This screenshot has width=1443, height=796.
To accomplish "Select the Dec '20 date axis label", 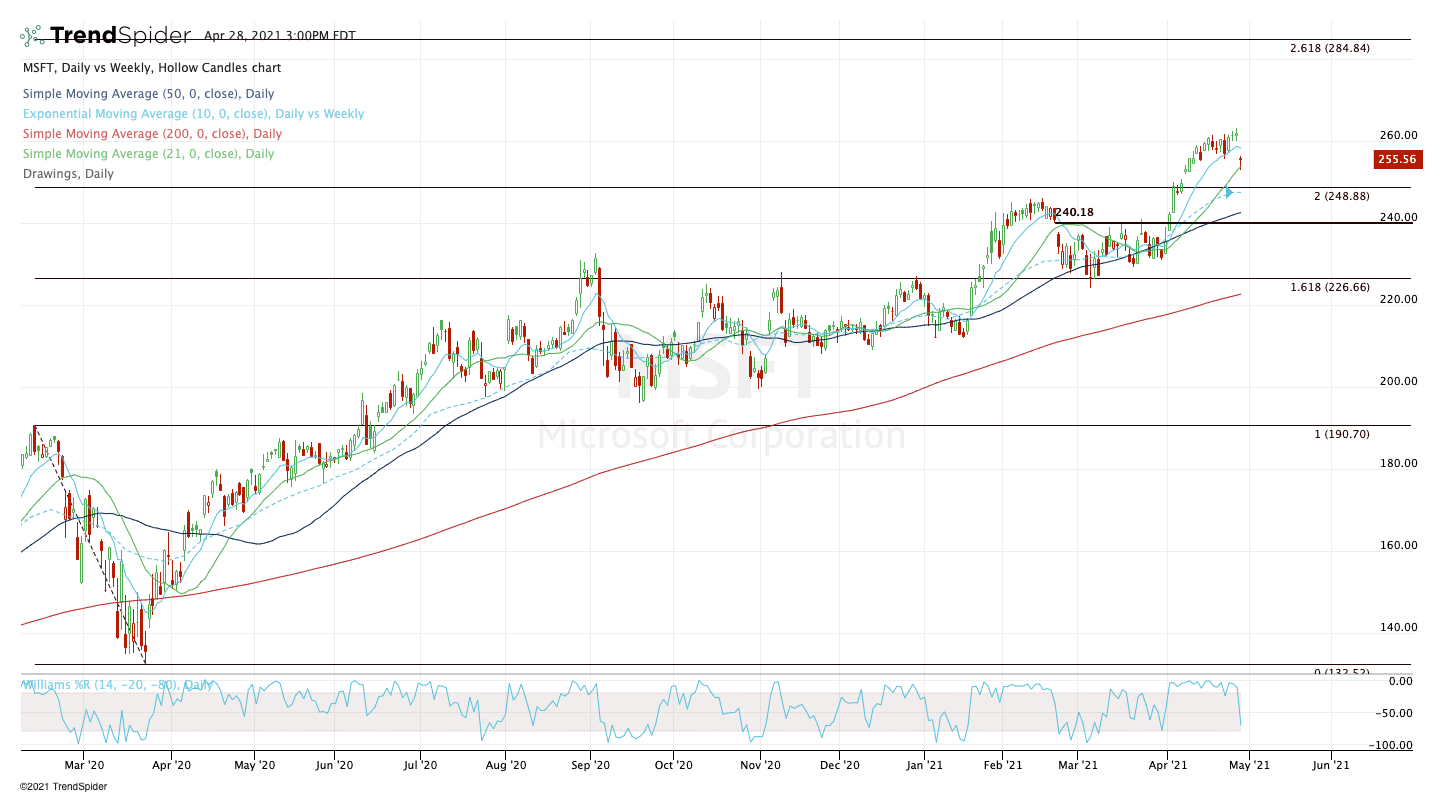I will click(x=840, y=765).
